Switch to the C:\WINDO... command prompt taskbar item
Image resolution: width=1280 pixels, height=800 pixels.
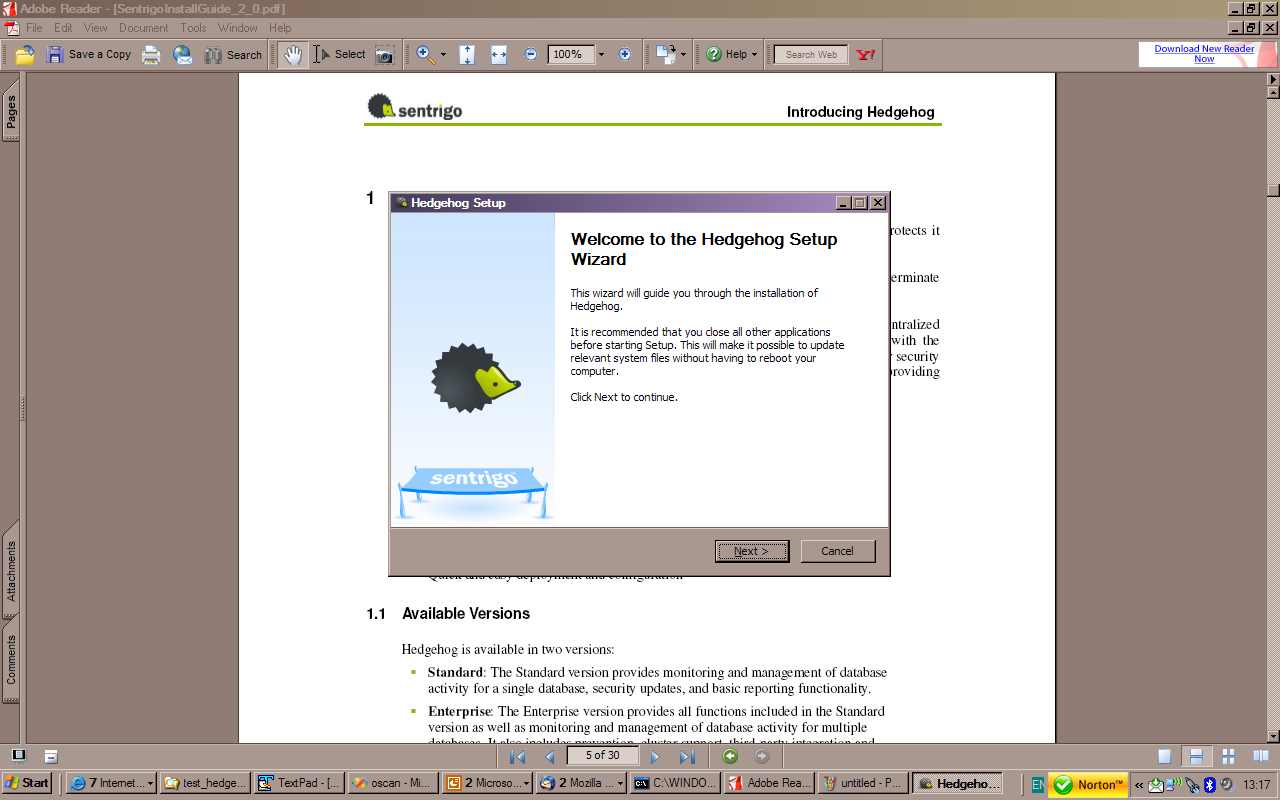click(675, 784)
